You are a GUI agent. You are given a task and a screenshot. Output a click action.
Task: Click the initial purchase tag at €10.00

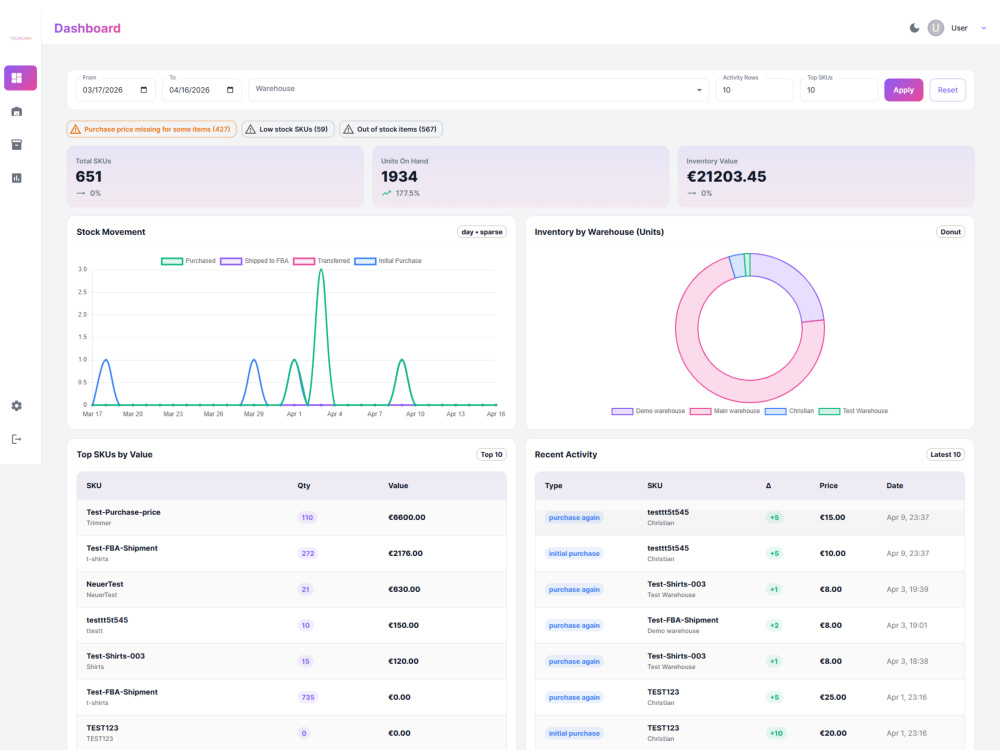[574, 554]
